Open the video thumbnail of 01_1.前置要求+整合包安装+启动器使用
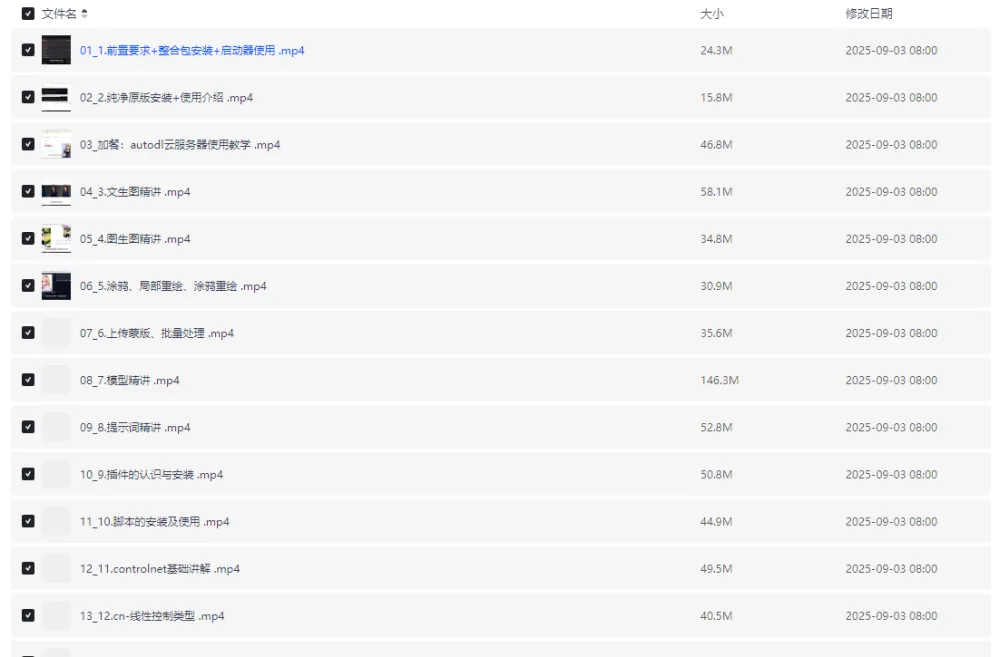Screen dimensions: 1000x657 click(x=56, y=50)
